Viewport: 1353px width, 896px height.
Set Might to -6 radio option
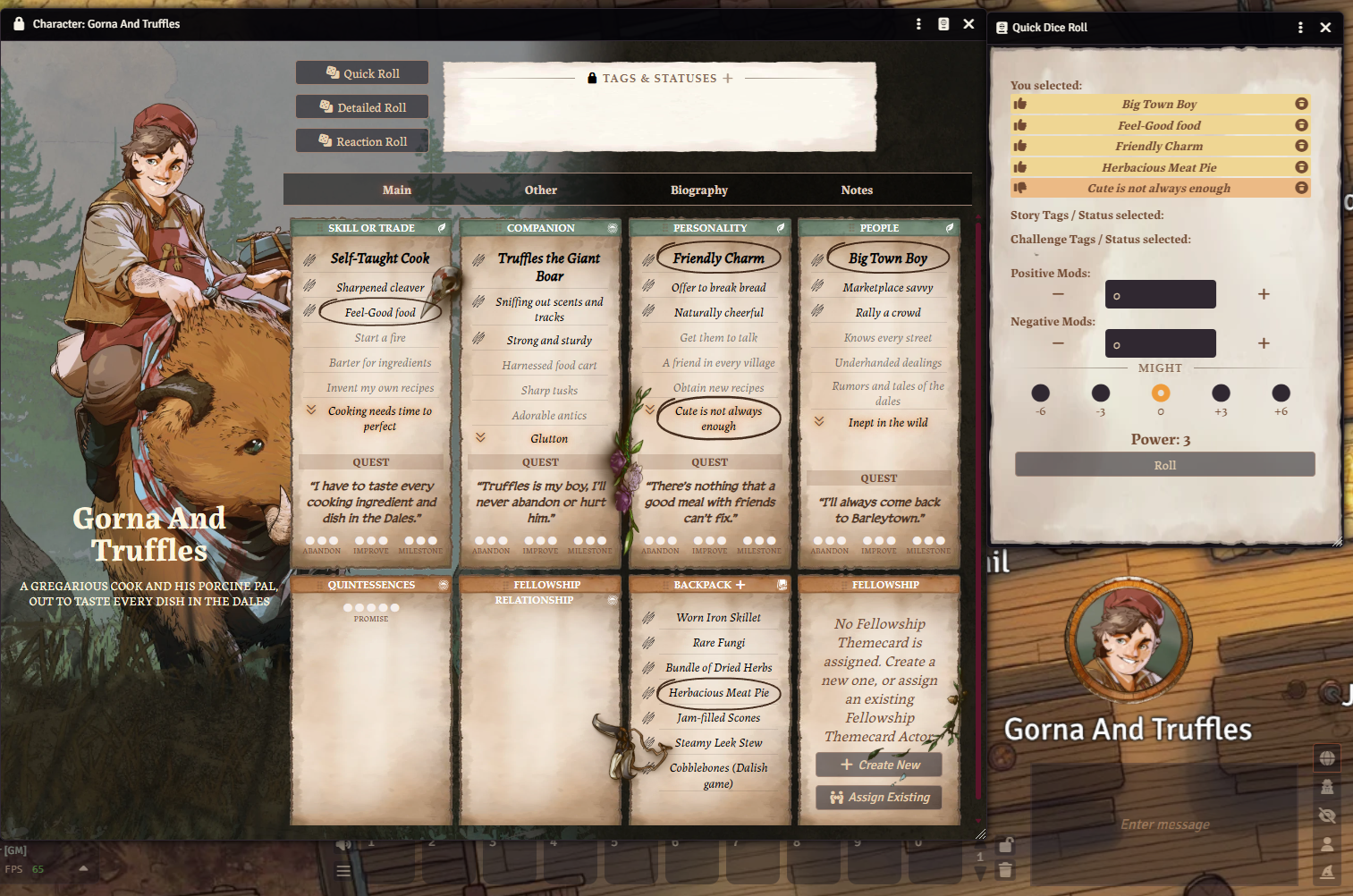1040,393
